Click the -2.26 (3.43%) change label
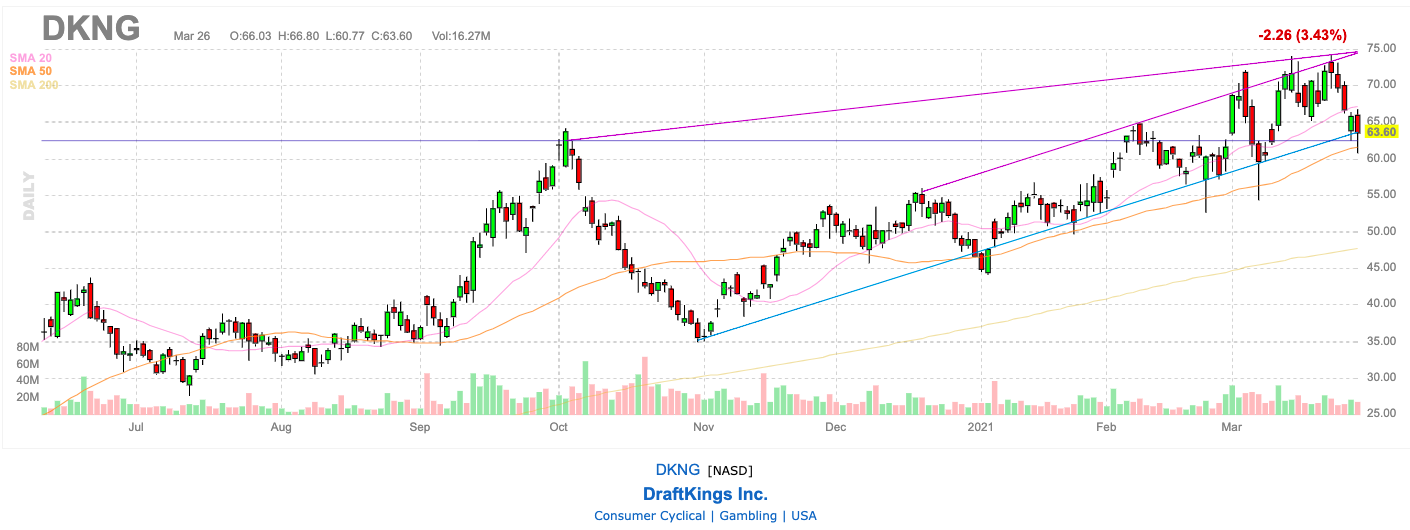Image resolution: width=1410 pixels, height=530 pixels. click(x=1302, y=35)
